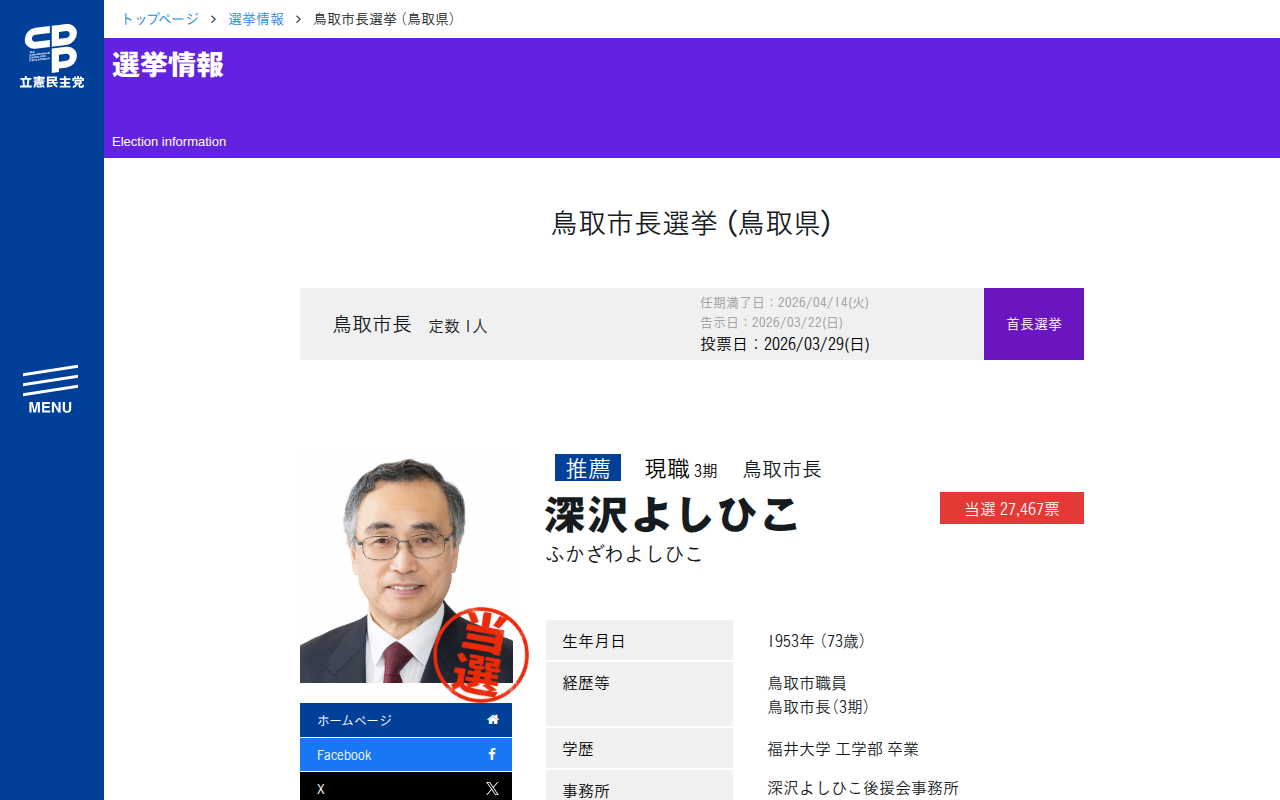This screenshot has height=800, width=1280.
Task: Click the 鳥取市長 heading in the gray bar
Action: [x=372, y=324]
